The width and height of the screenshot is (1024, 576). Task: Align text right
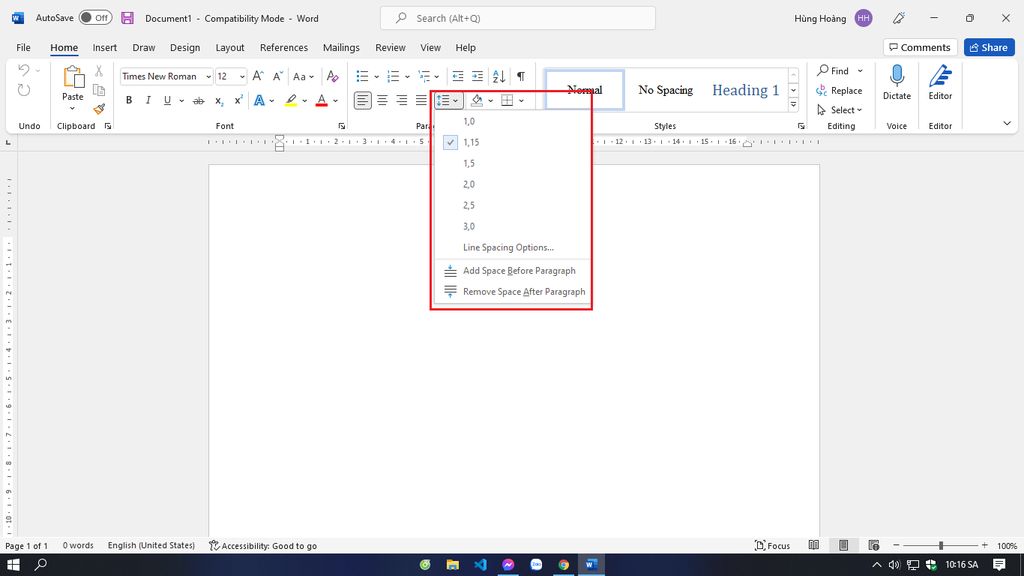tap(402, 101)
